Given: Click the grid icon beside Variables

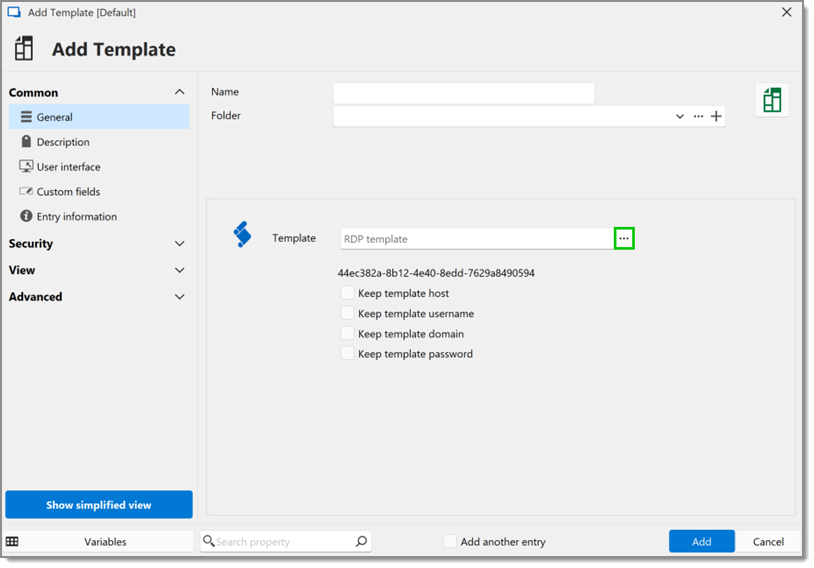Looking at the screenshot, I should click(x=12, y=542).
